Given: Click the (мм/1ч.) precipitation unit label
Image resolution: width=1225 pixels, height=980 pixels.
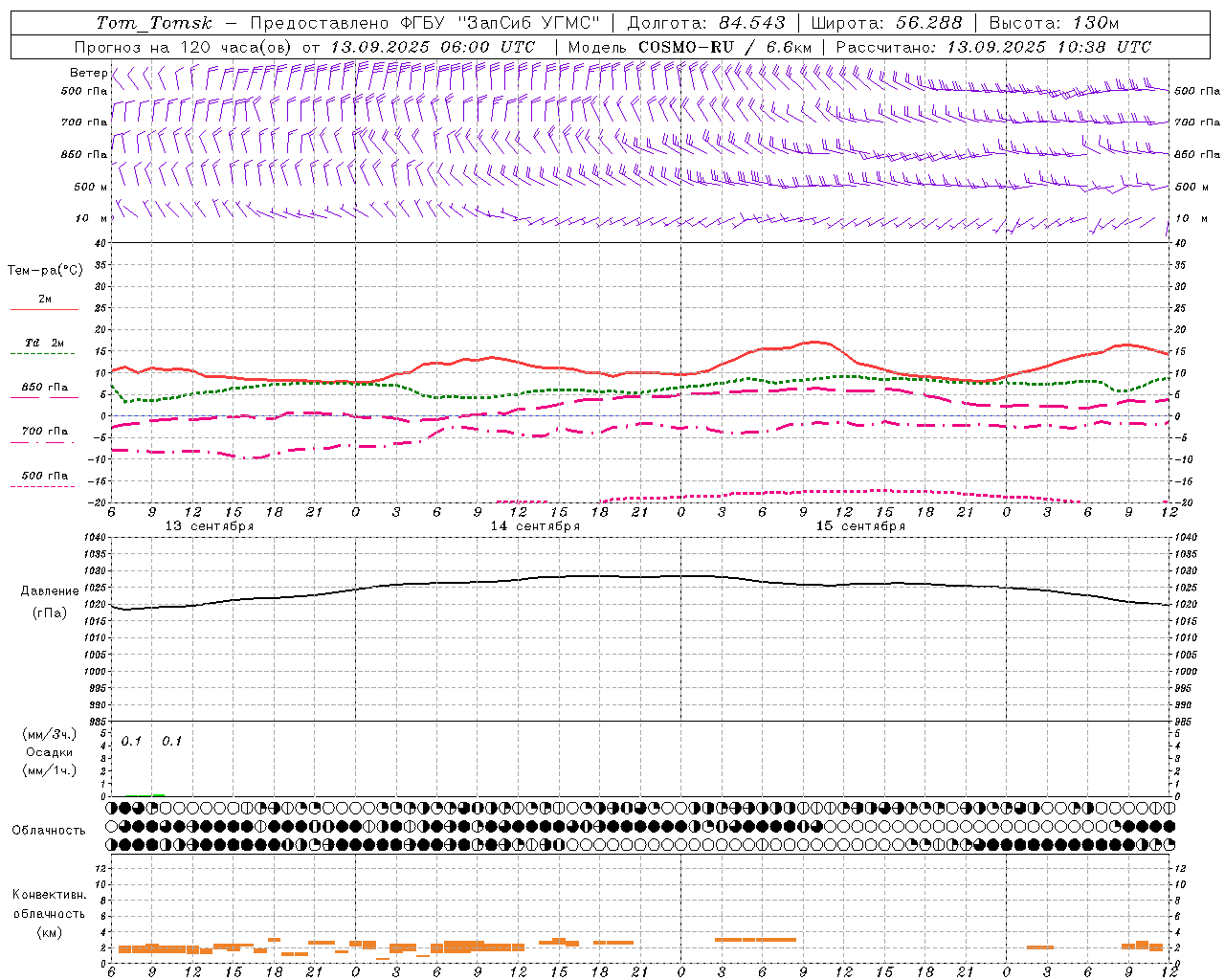Looking at the screenshot, I should pyautogui.click(x=50, y=770).
